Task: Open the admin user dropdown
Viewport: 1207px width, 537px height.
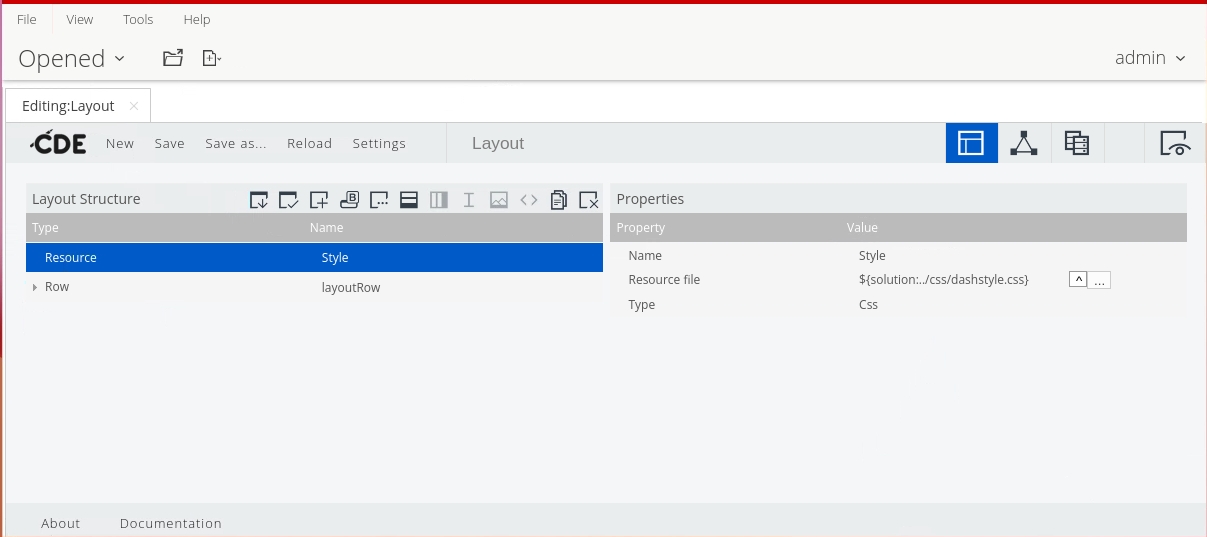Action: pyautogui.click(x=1150, y=58)
